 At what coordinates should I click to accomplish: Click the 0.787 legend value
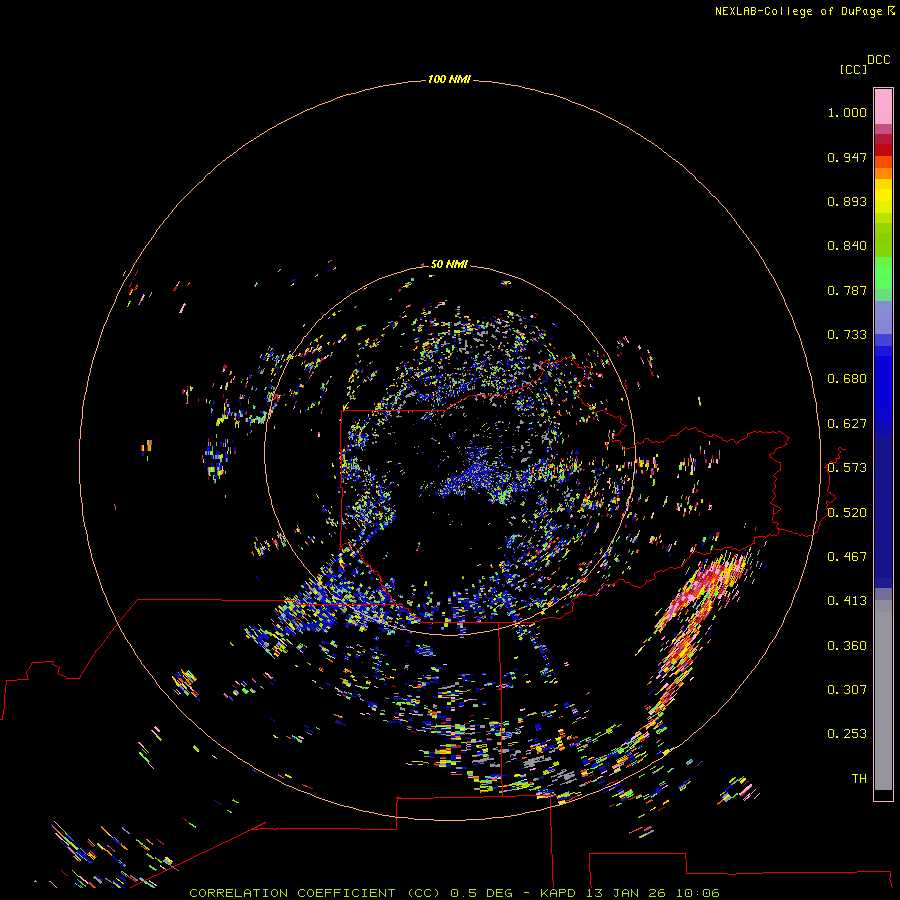tap(847, 290)
